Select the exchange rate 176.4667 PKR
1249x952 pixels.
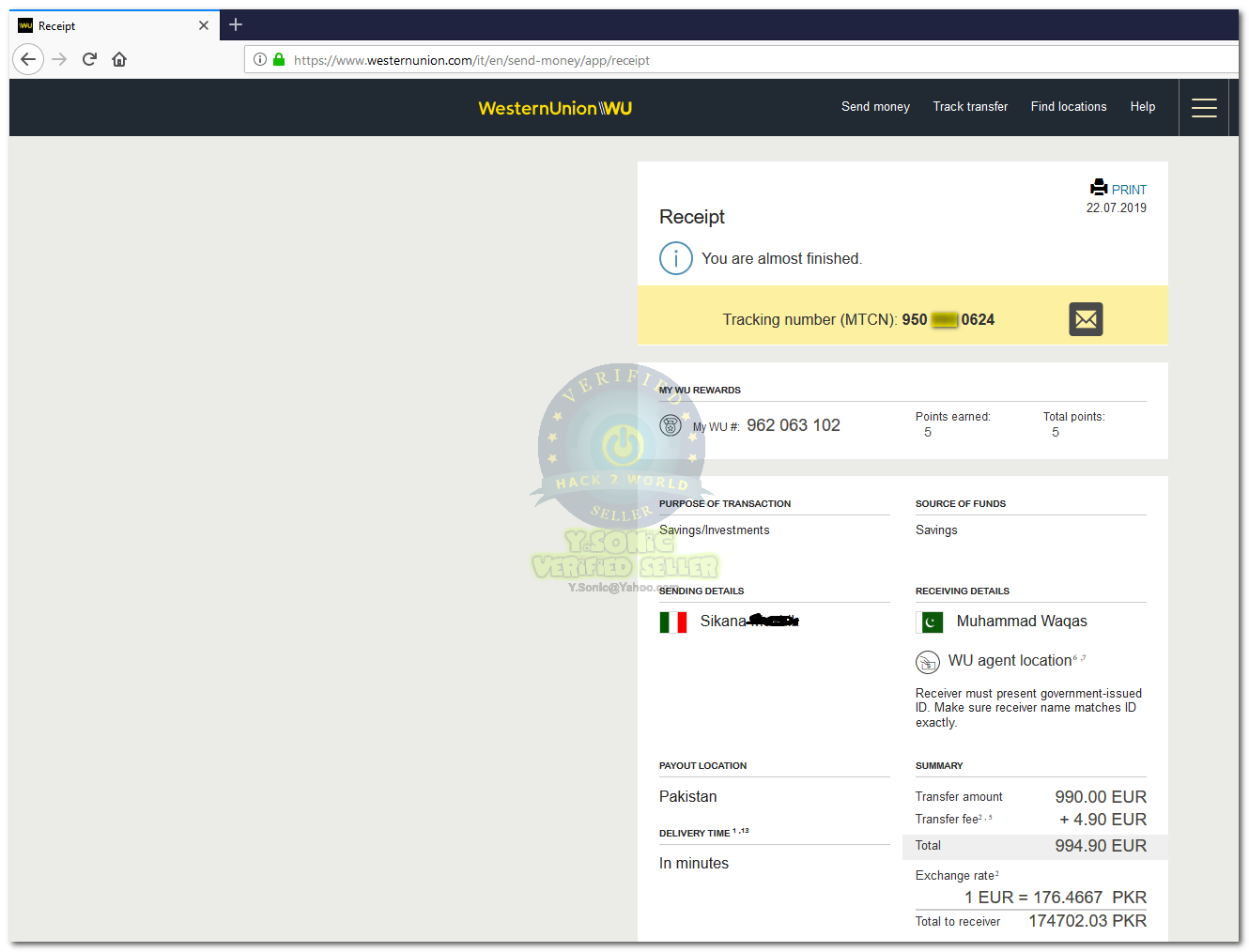pyautogui.click(x=1056, y=898)
